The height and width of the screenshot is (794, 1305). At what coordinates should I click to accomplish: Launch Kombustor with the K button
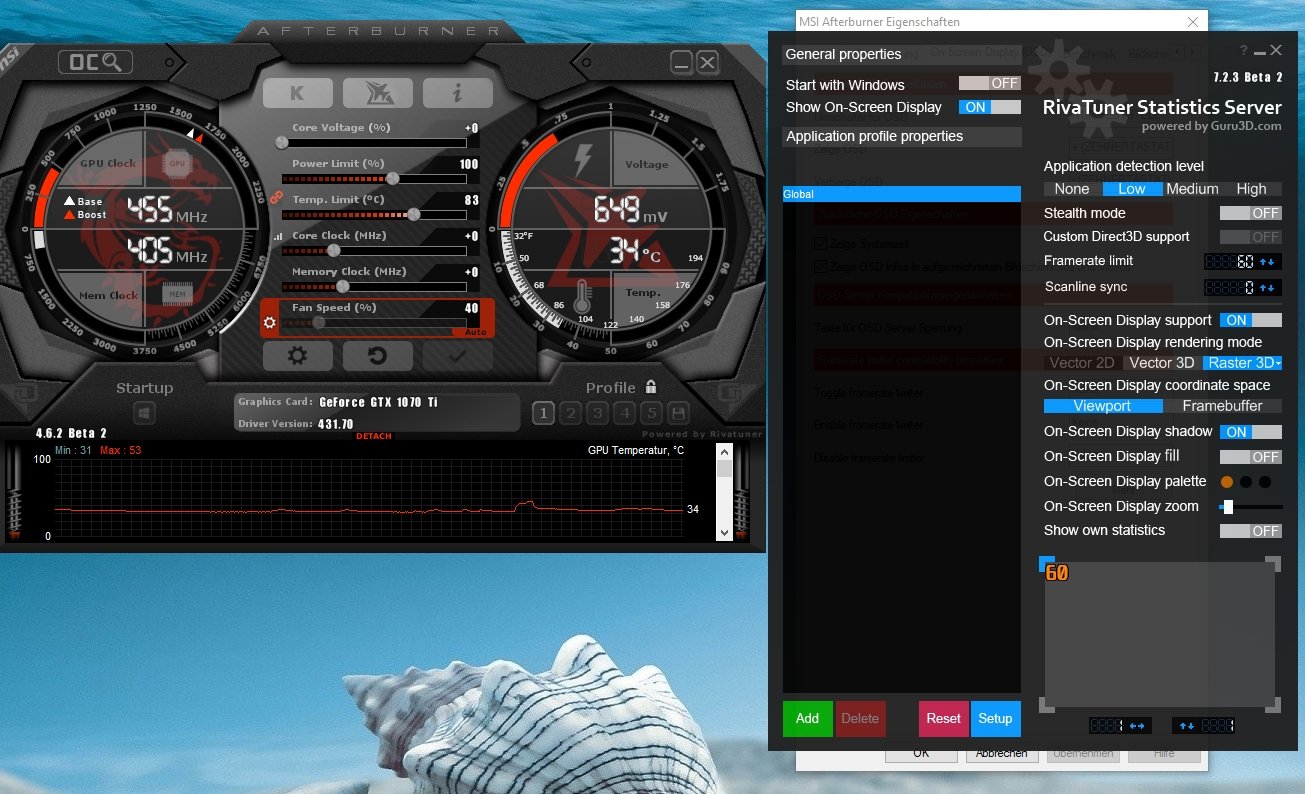click(297, 93)
